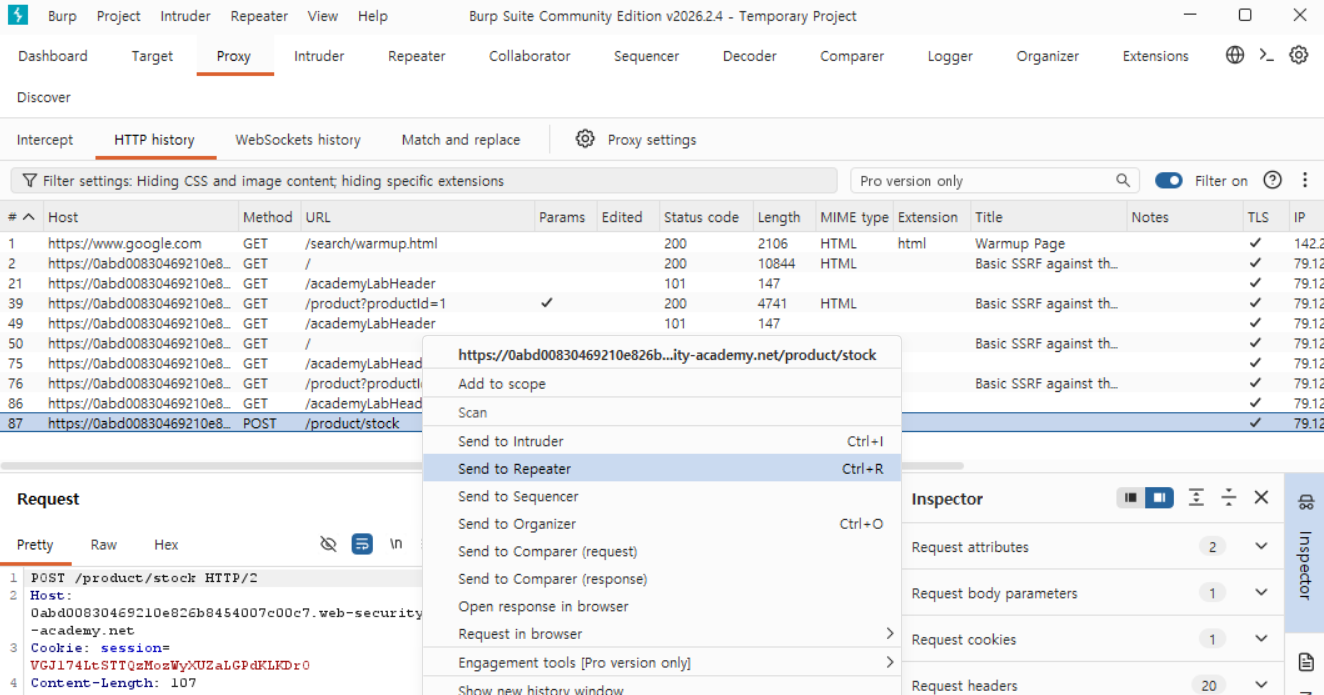Viewport: 1324px width, 695px height.
Task: Select the www.google.com warmup.html row
Action: (x=662, y=243)
